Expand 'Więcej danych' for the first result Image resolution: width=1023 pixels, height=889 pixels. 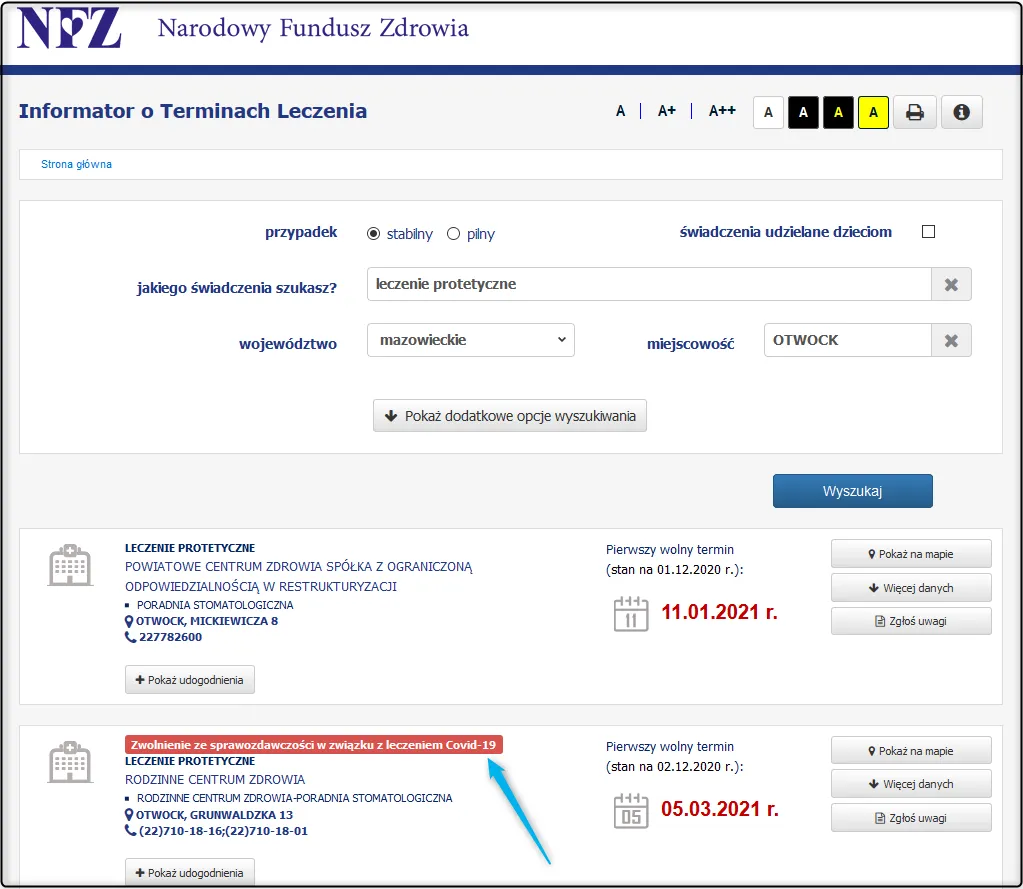910,587
